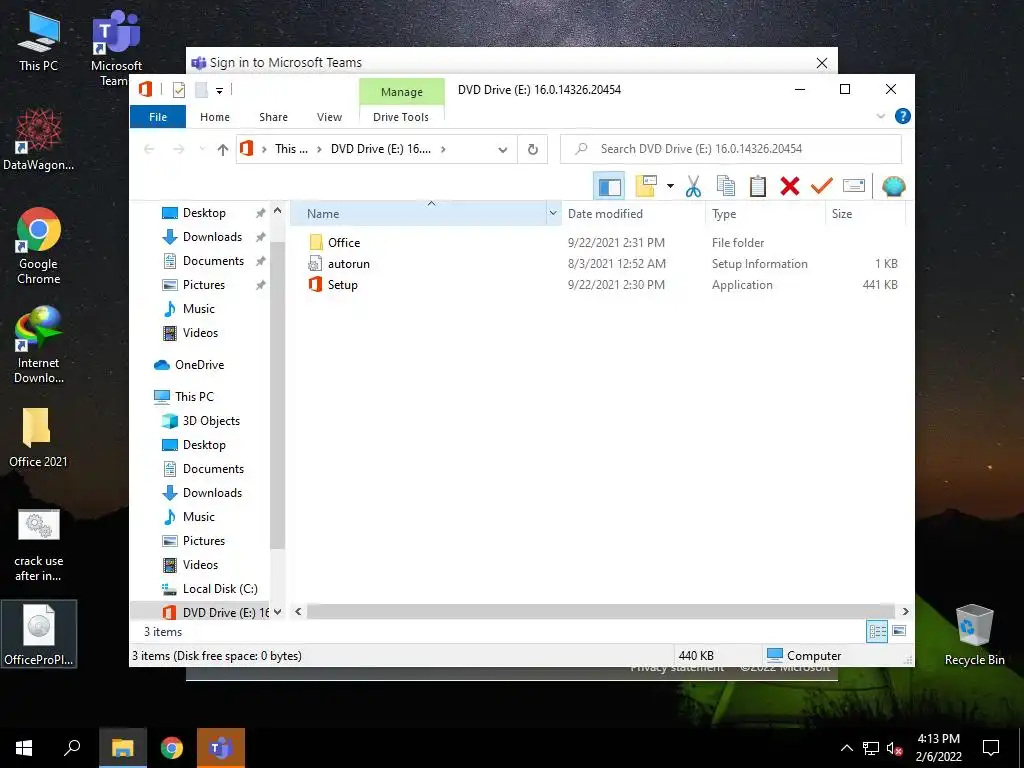Sort by Date modified column
1024x768 pixels.
pyautogui.click(x=633, y=214)
